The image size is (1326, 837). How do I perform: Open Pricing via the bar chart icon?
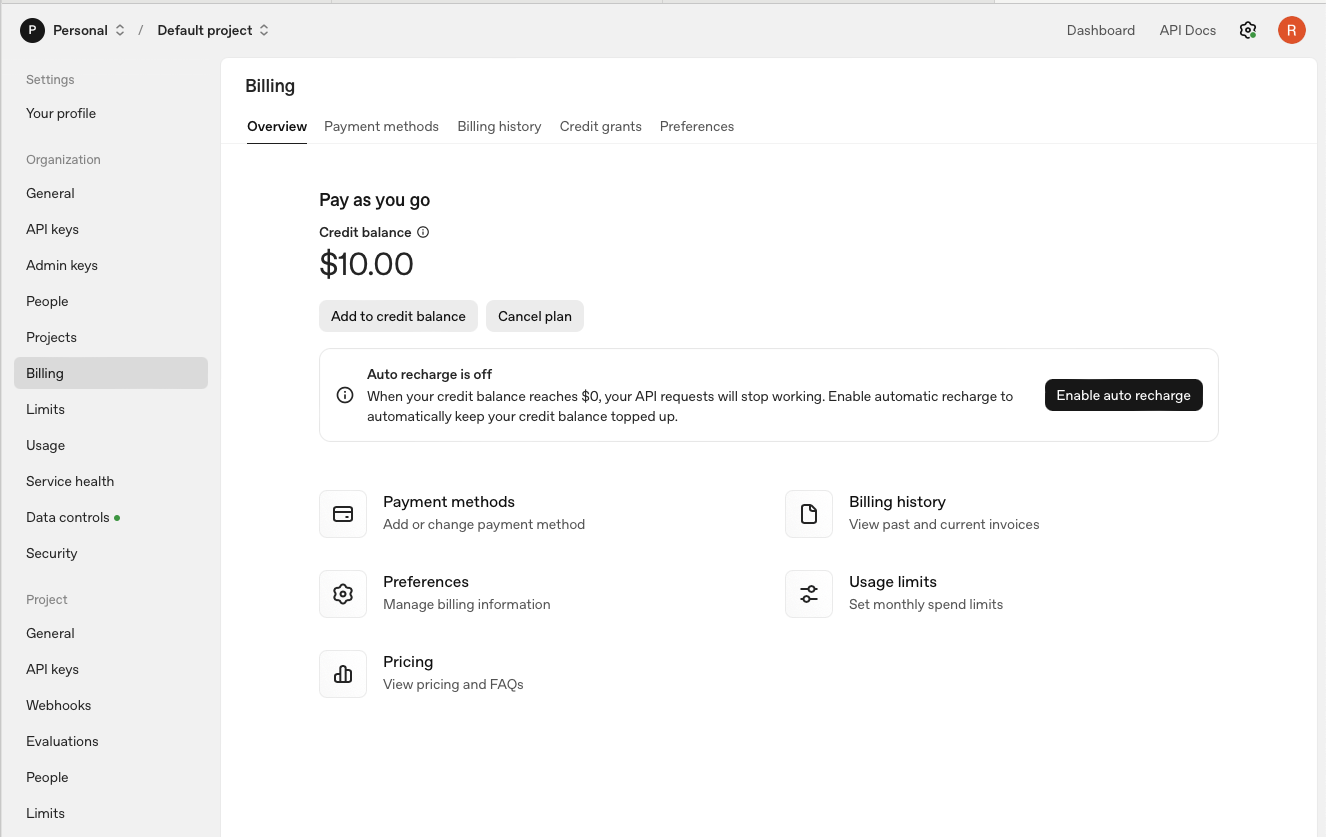(x=343, y=673)
